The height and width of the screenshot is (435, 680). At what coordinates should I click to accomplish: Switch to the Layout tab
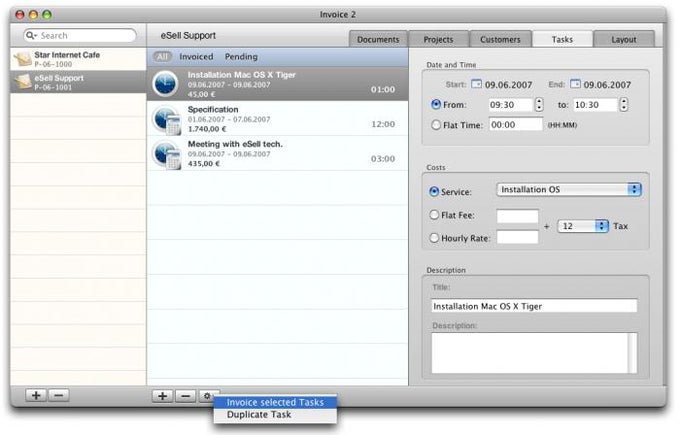624,39
